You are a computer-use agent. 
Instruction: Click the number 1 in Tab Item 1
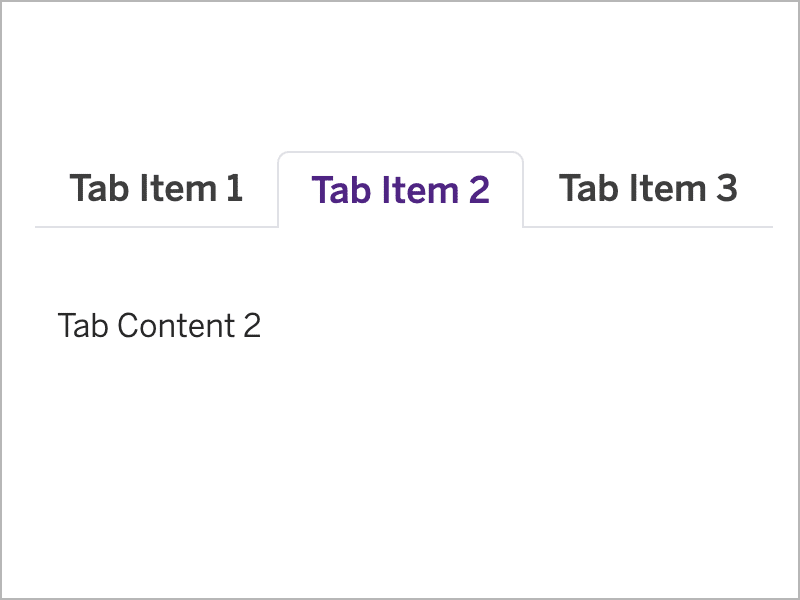click(234, 188)
